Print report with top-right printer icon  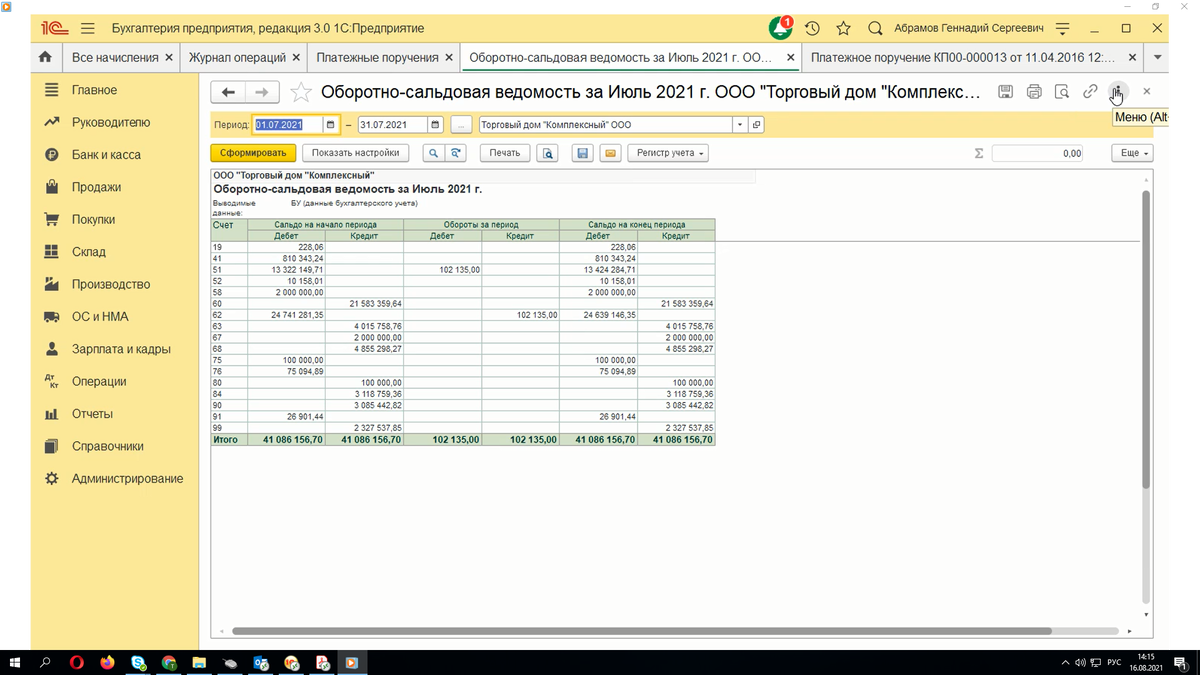point(1034,92)
